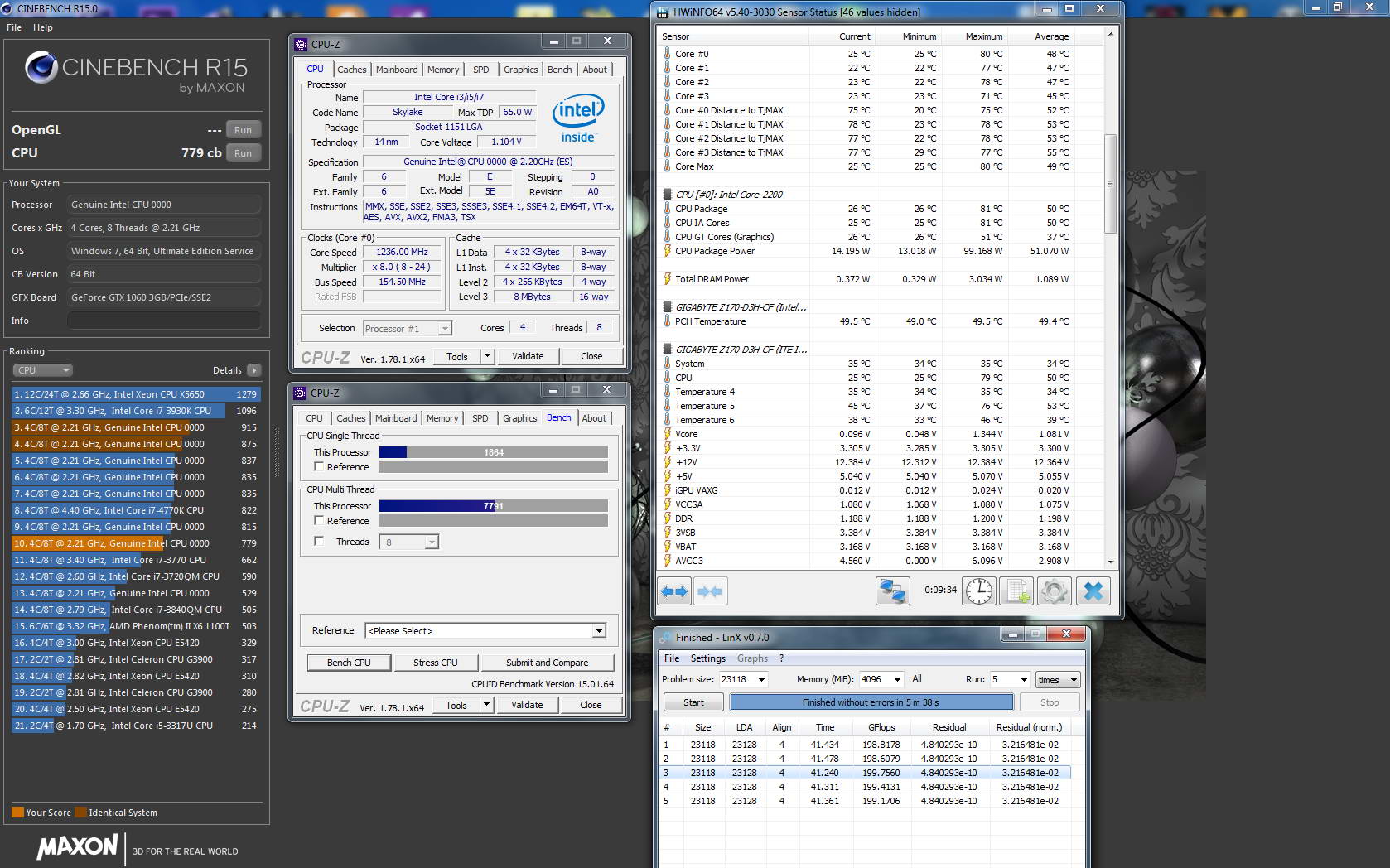The image size is (1390, 868).
Task: Open the remote network monitors icon in HWiNFO
Action: [x=893, y=591]
